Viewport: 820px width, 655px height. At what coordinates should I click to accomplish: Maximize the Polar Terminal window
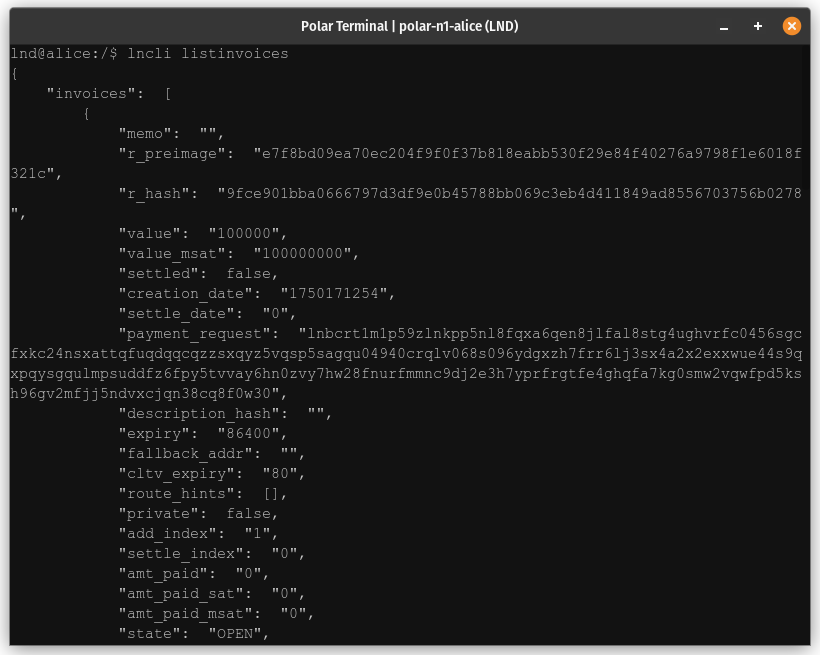coord(758,26)
